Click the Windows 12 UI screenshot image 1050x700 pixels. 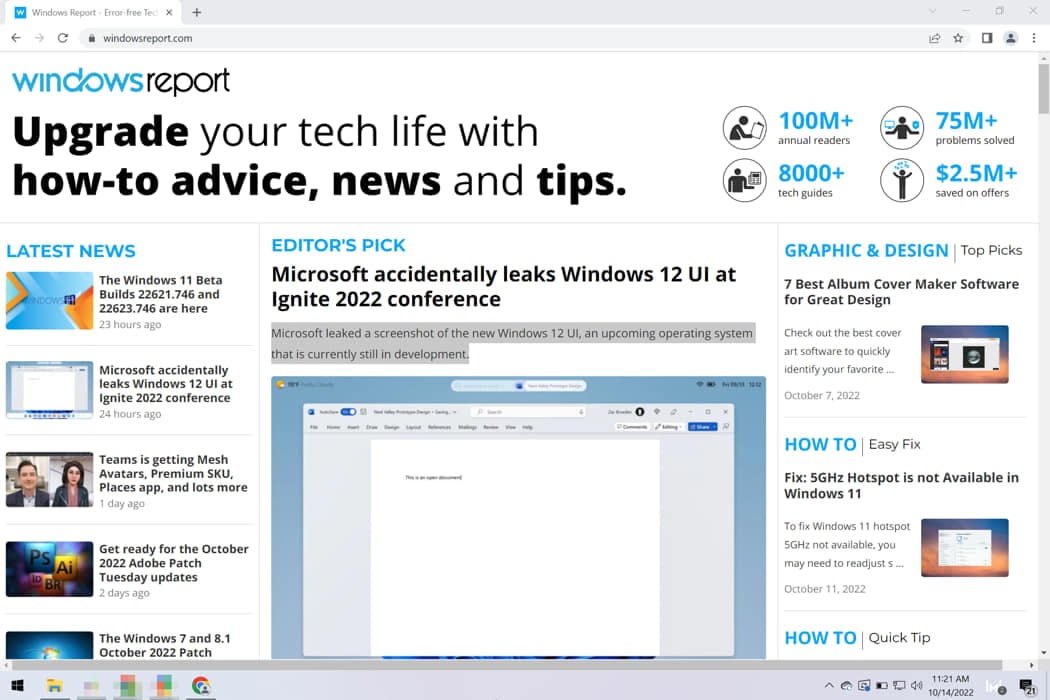pyautogui.click(x=518, y=517)
